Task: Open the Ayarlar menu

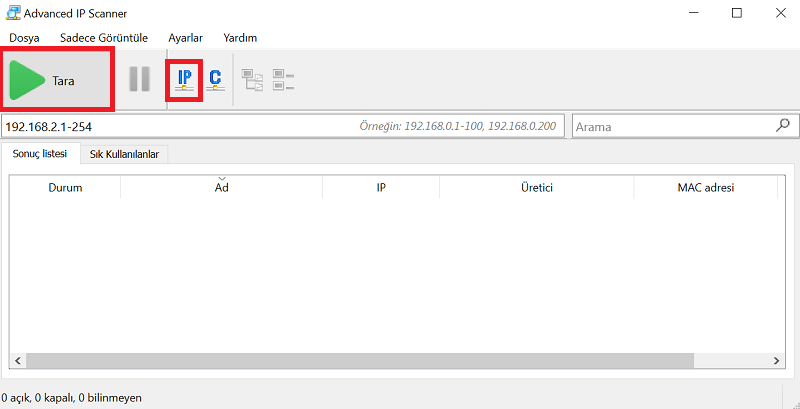Action: (x=186, y=38)
